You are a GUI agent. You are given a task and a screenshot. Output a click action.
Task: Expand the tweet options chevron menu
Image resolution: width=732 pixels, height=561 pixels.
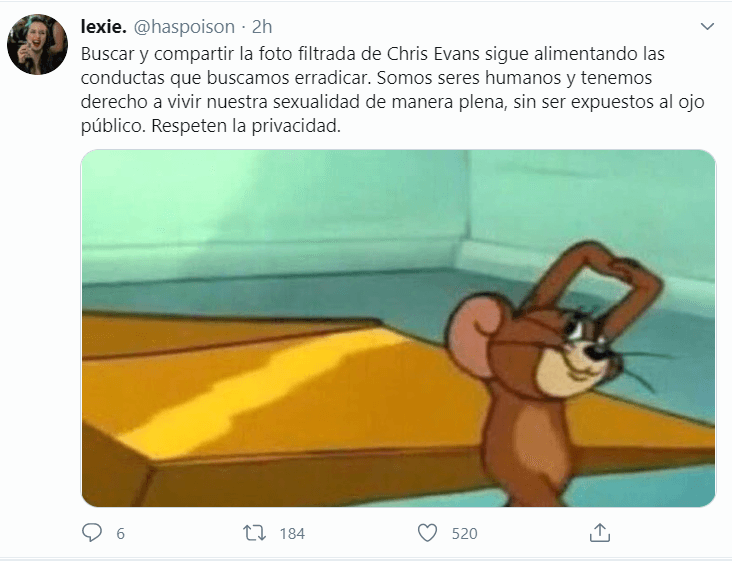pos(707,27)
